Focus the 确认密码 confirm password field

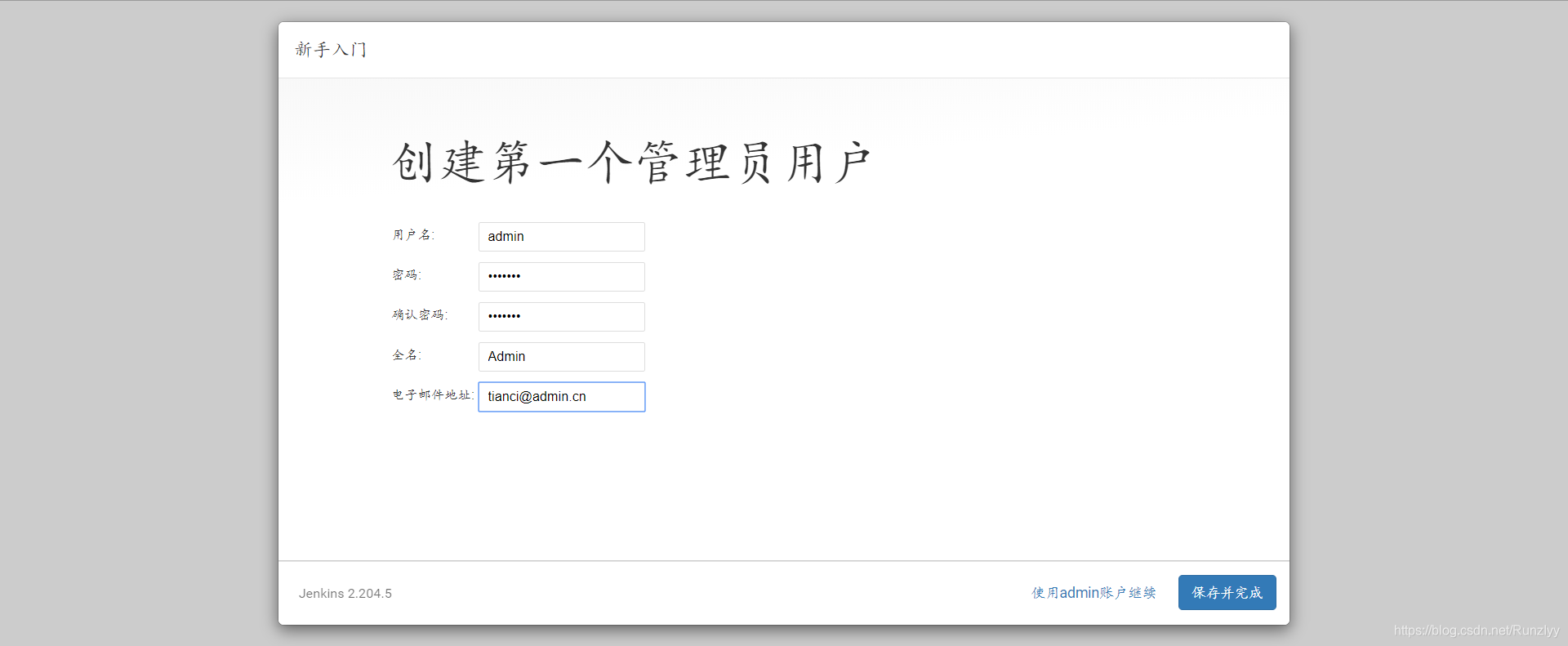pyautogui.click(x=562, y=317)
